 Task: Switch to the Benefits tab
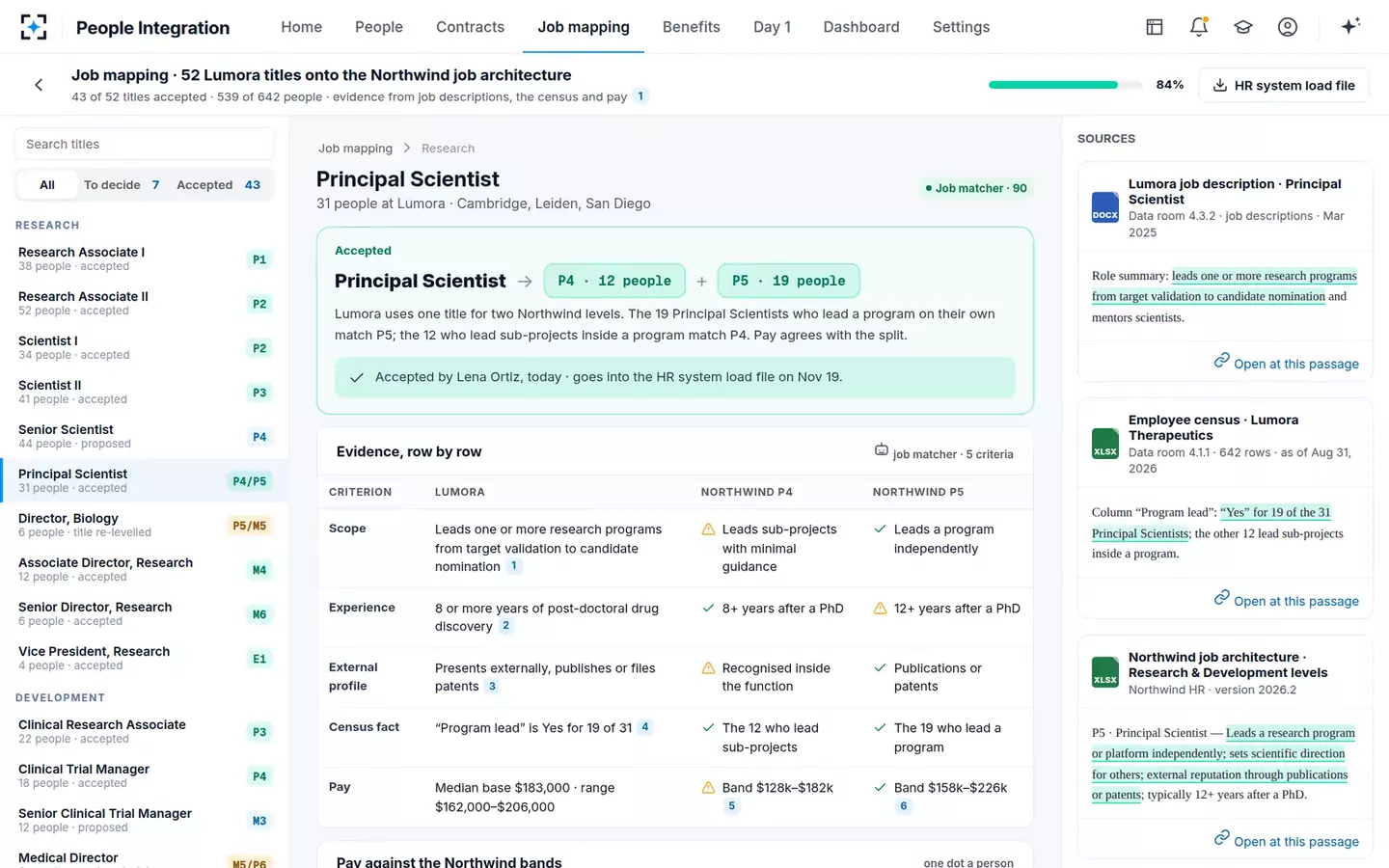pos(692,27)
